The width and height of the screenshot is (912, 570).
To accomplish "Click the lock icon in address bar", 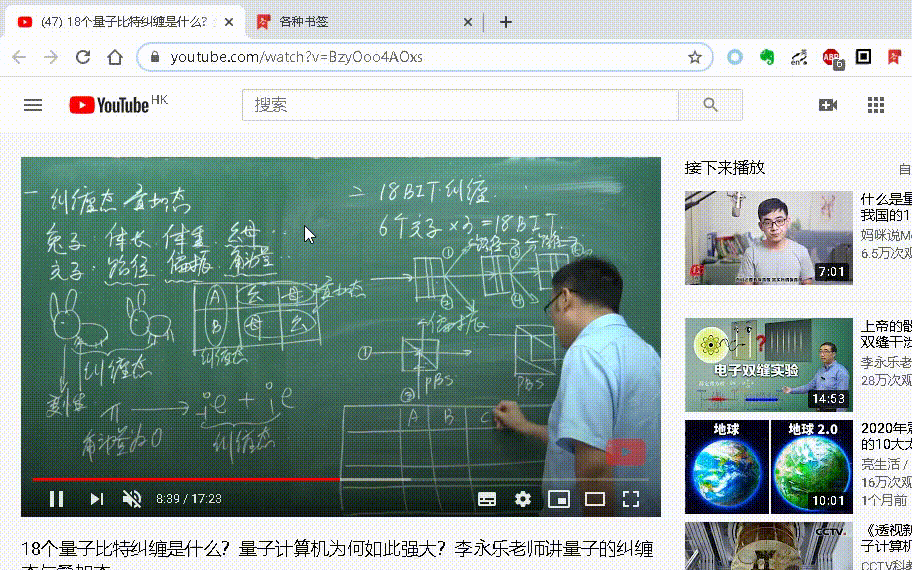I will click(155, 57).
